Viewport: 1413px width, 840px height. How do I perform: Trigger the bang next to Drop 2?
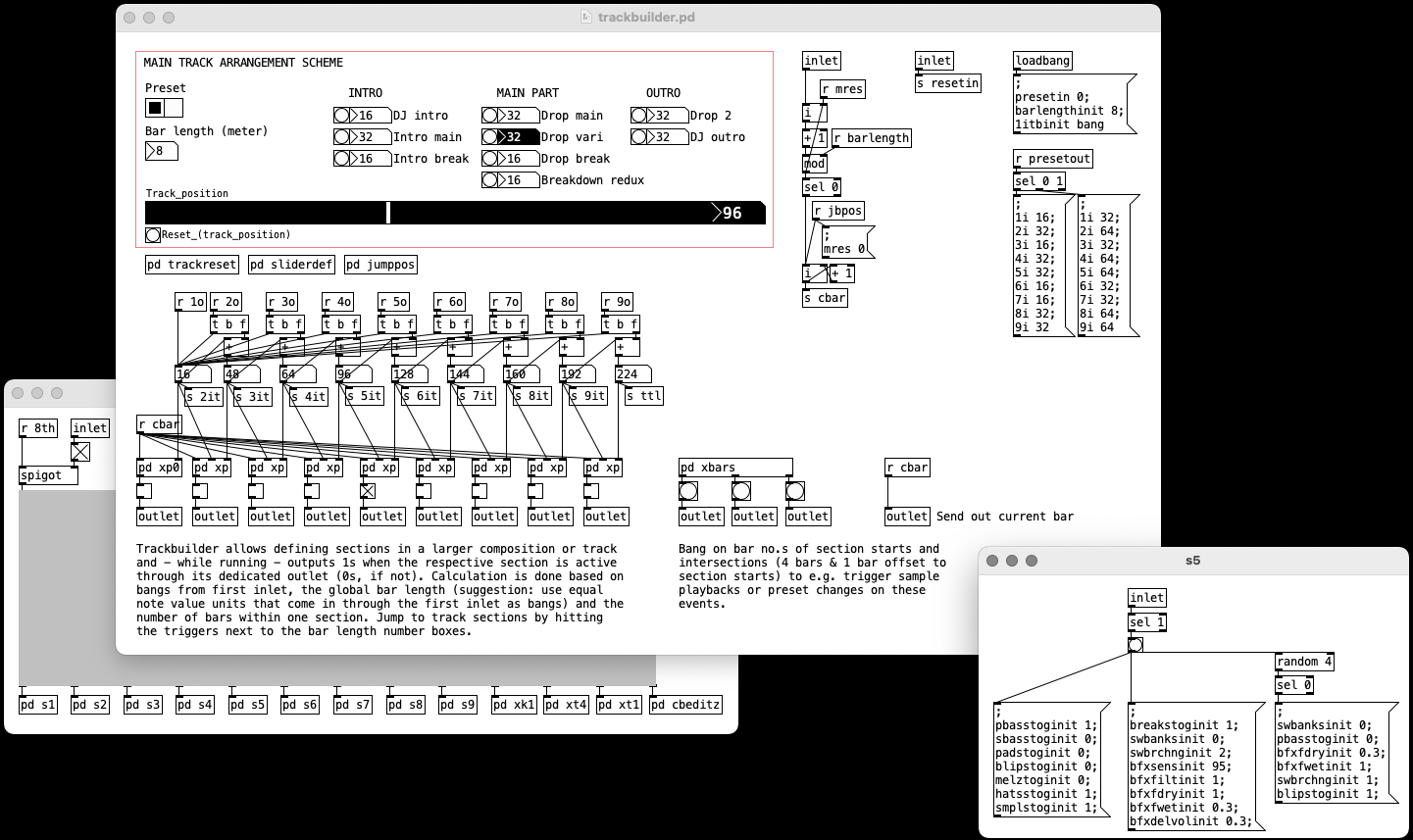[638, 116]
